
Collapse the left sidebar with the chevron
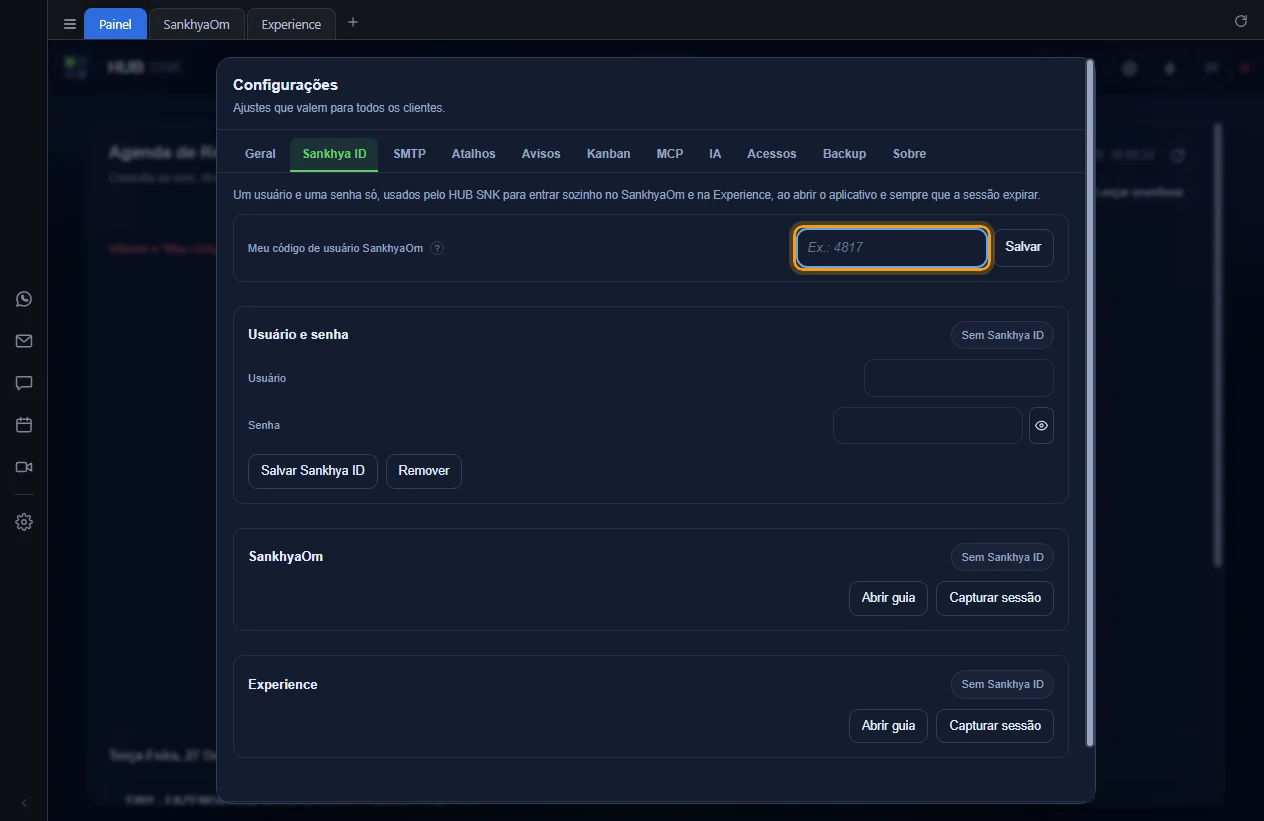(x=24, y=803)
